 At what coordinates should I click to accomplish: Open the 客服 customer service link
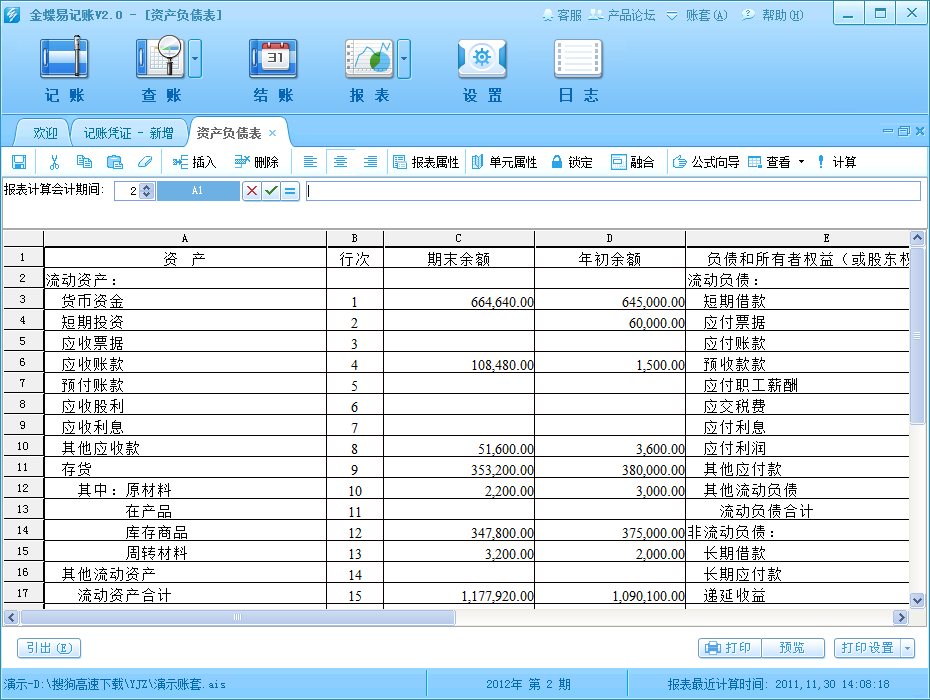pos(562,15)
